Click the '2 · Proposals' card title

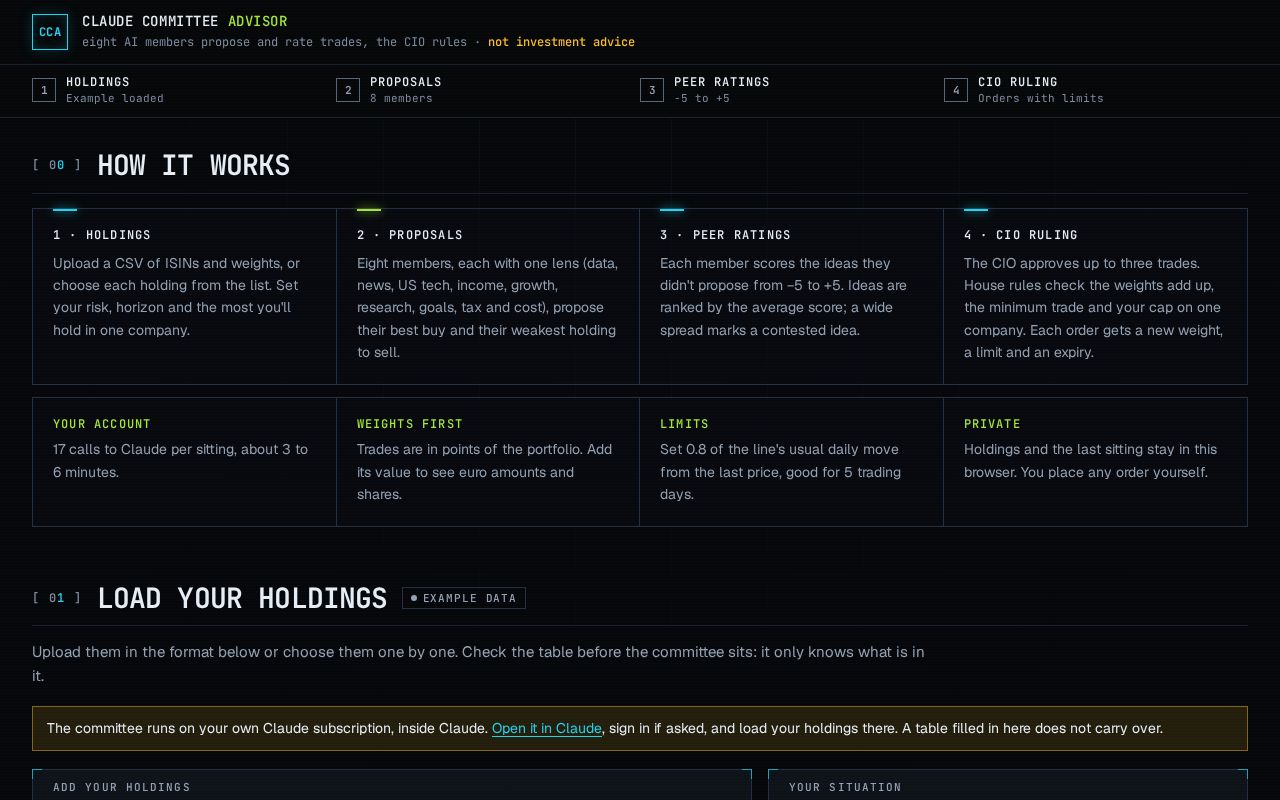pyautogui.click(x=410, y=235)
